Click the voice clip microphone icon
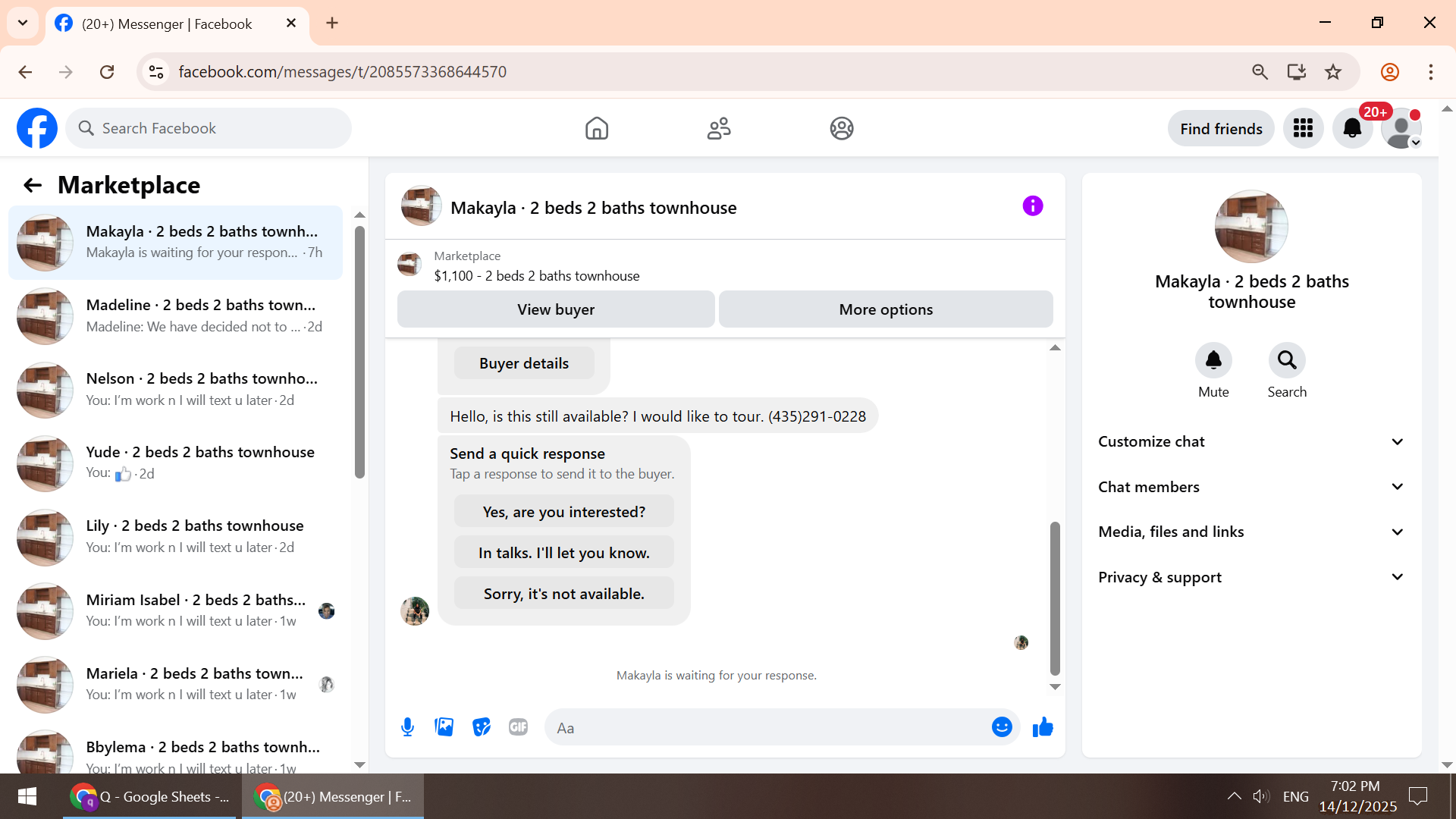This screenshot has width=1456, height=819. [407, 727]
